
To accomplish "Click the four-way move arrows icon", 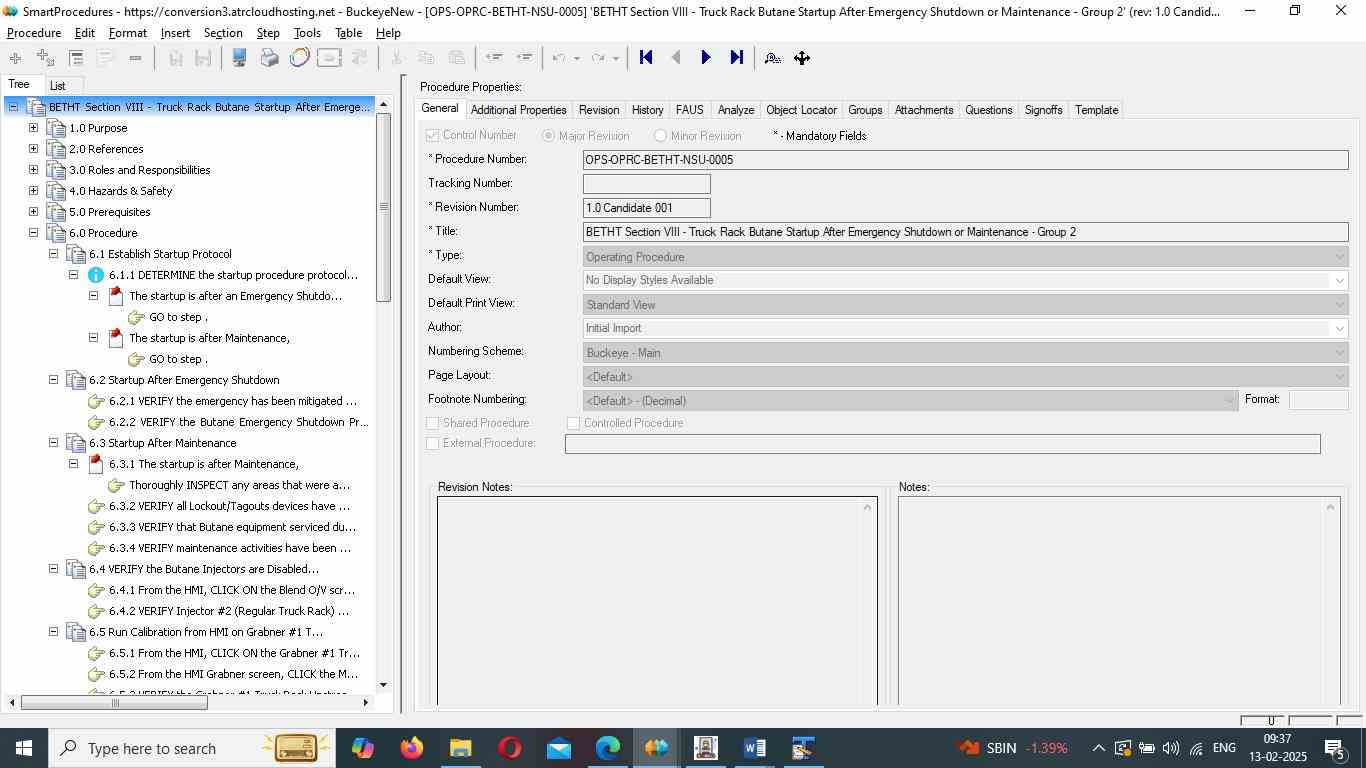I will [x=802, y=58].
